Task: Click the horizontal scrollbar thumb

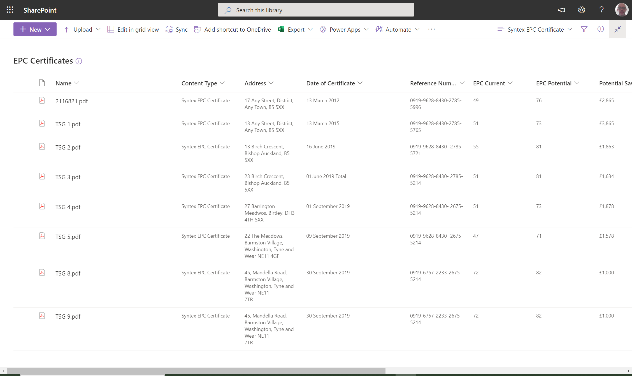Action: click(x=196, y=370)
